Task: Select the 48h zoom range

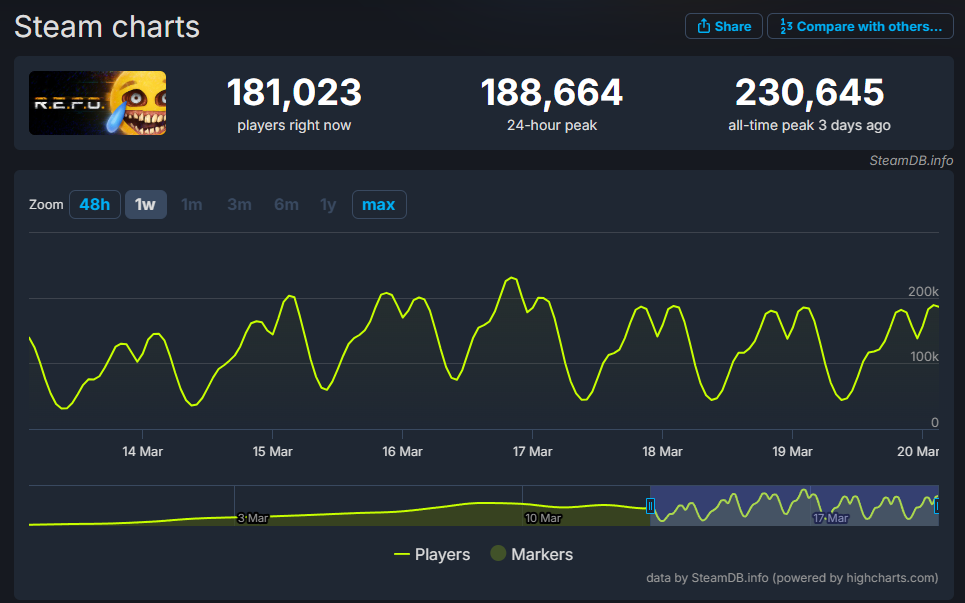Action: (x=95, y=204)
